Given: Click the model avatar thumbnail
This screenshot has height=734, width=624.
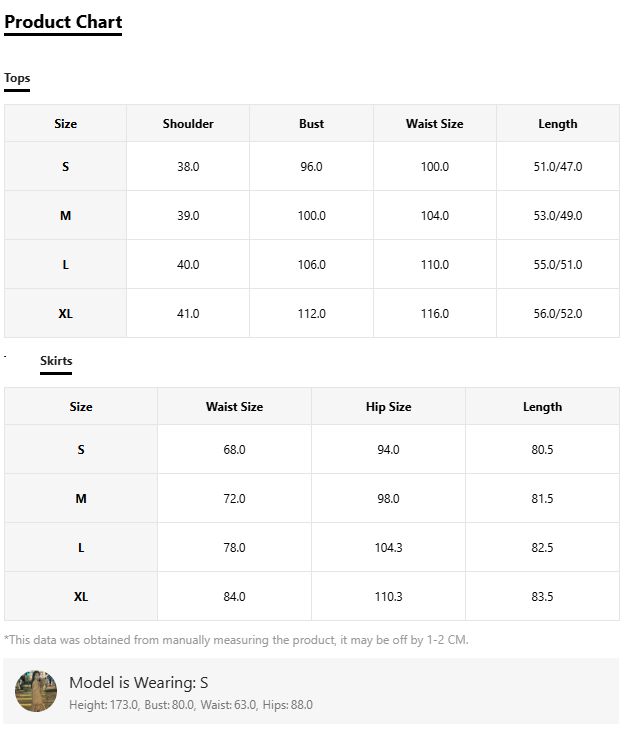Looking at the screenshot, I should (x=36, y=691).
